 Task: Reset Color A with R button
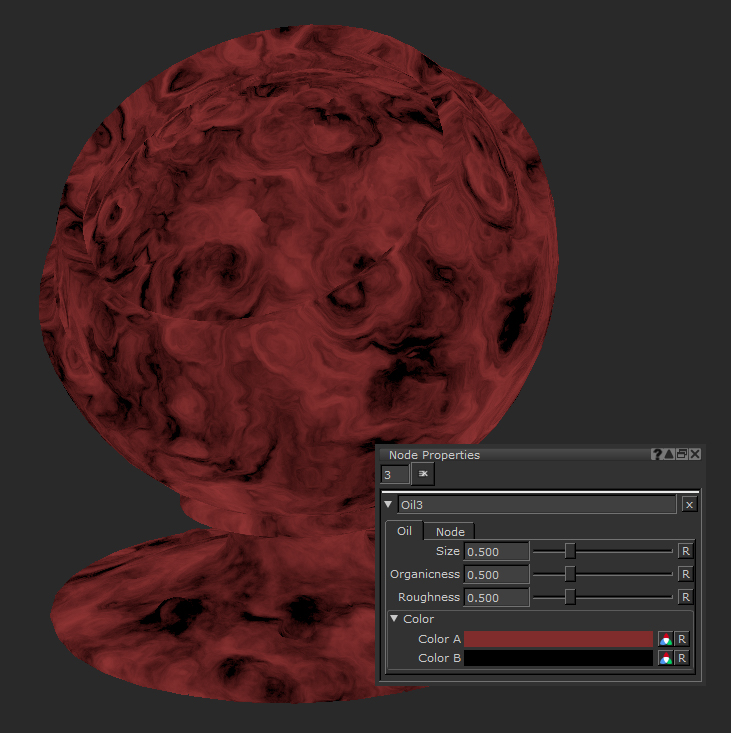pos(682,639)
